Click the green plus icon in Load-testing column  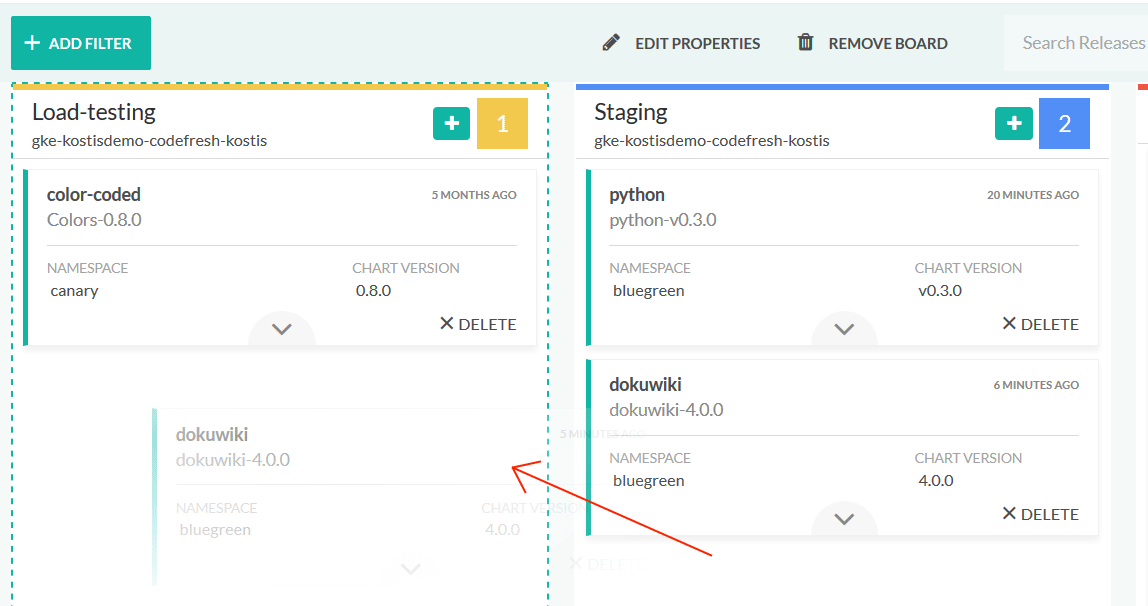[x=451, y=123]
